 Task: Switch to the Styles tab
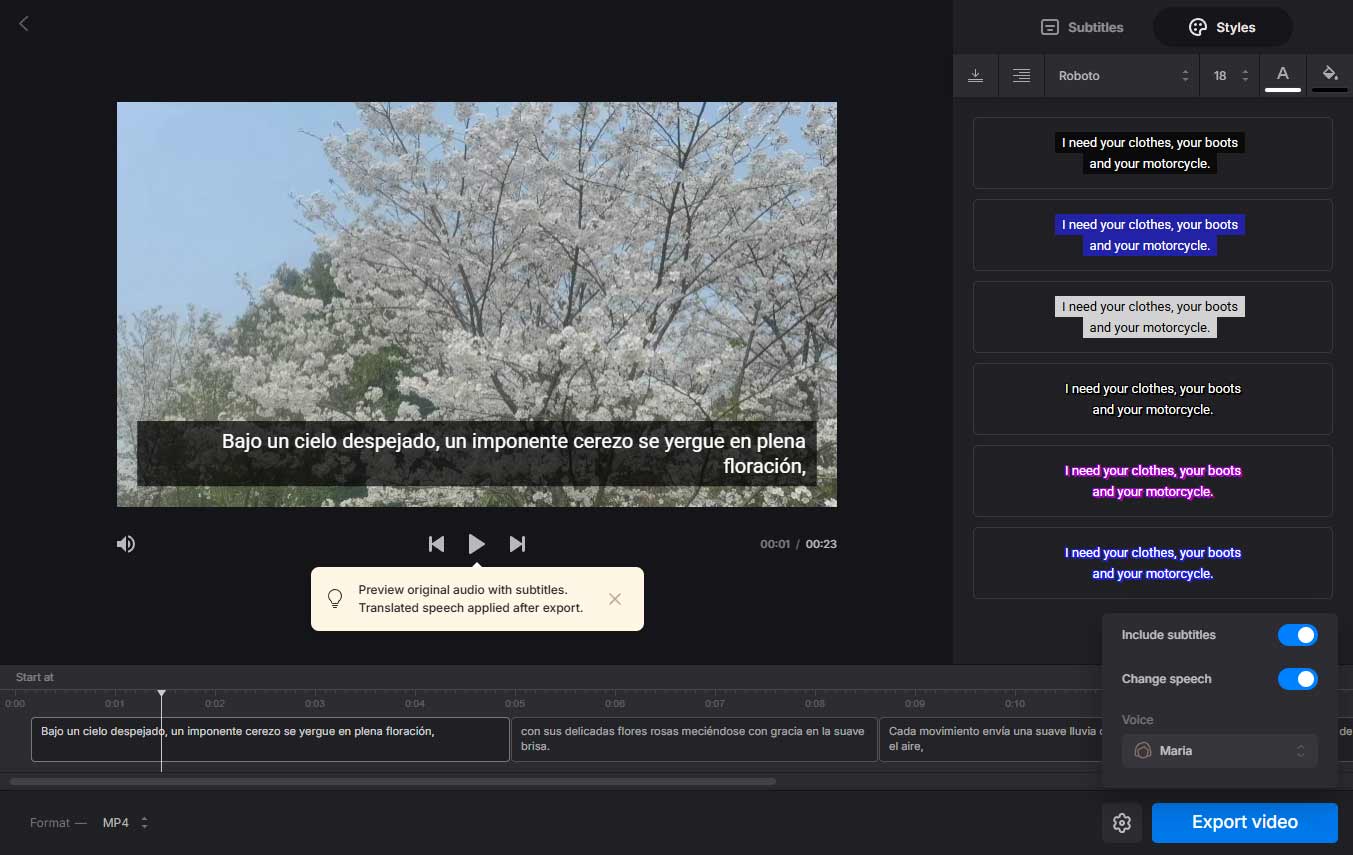1221,27
